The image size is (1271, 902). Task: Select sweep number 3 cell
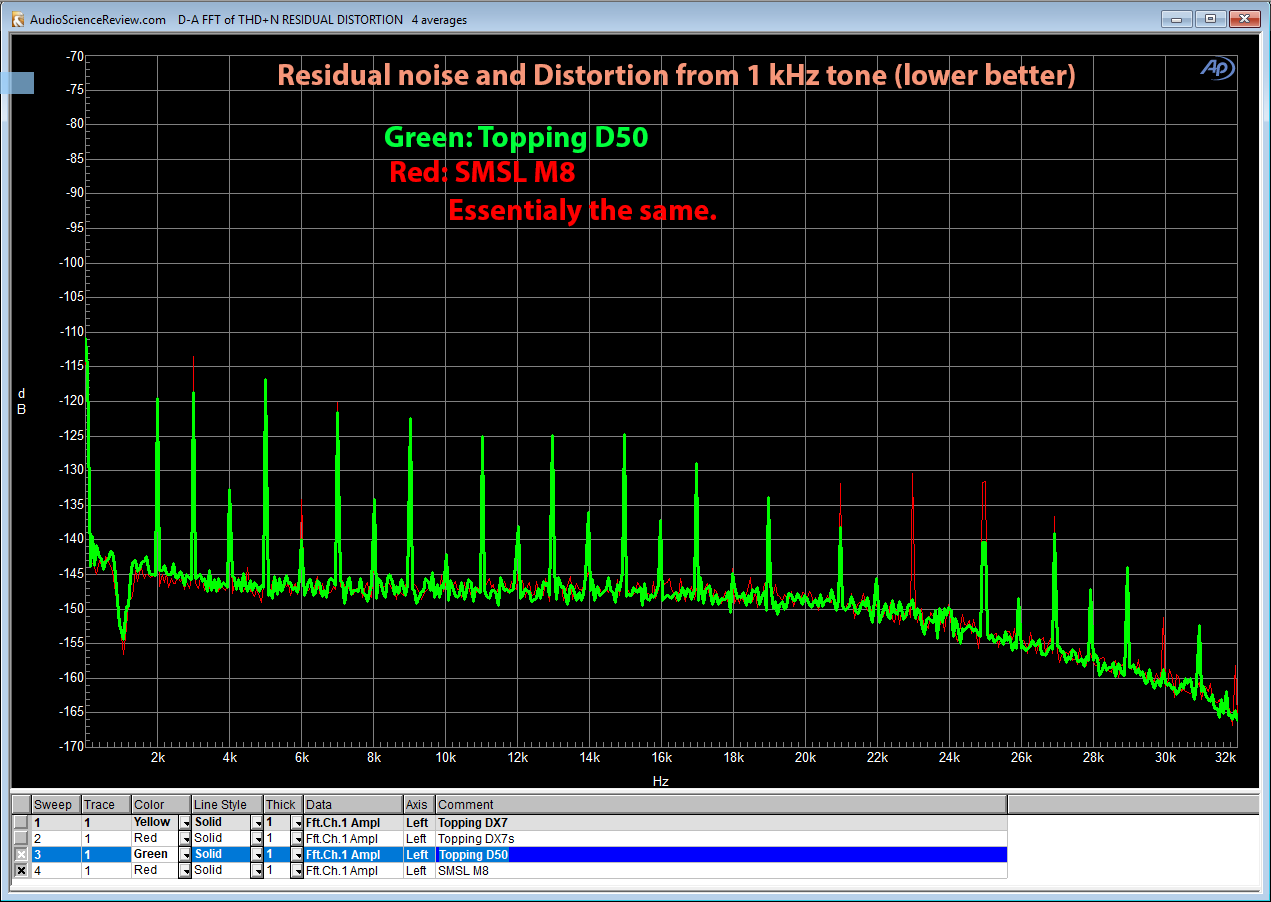click(55, 854)
